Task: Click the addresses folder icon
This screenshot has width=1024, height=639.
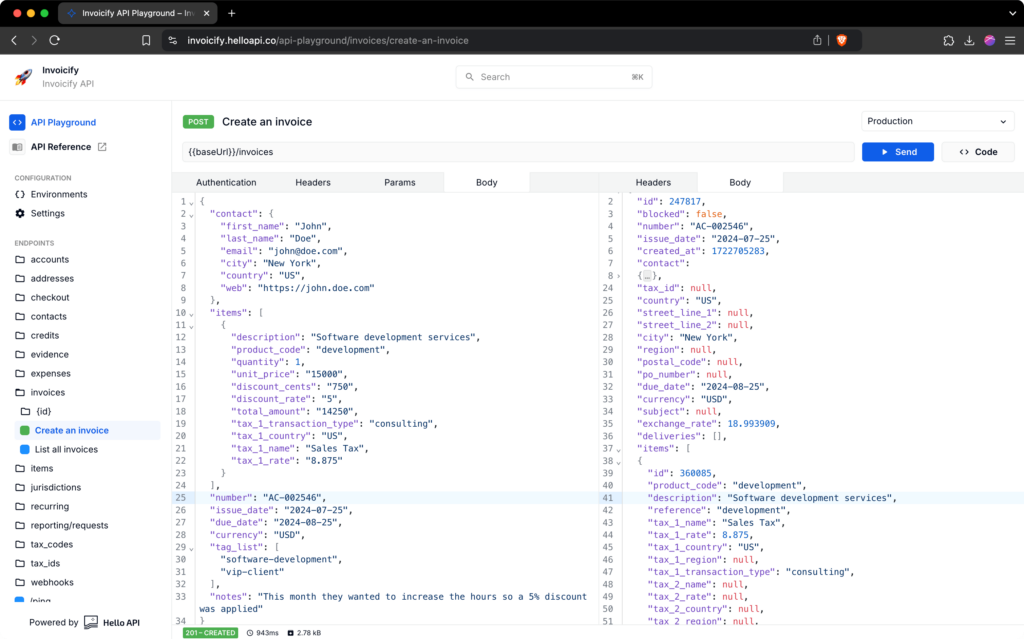Action: [20, 278]
